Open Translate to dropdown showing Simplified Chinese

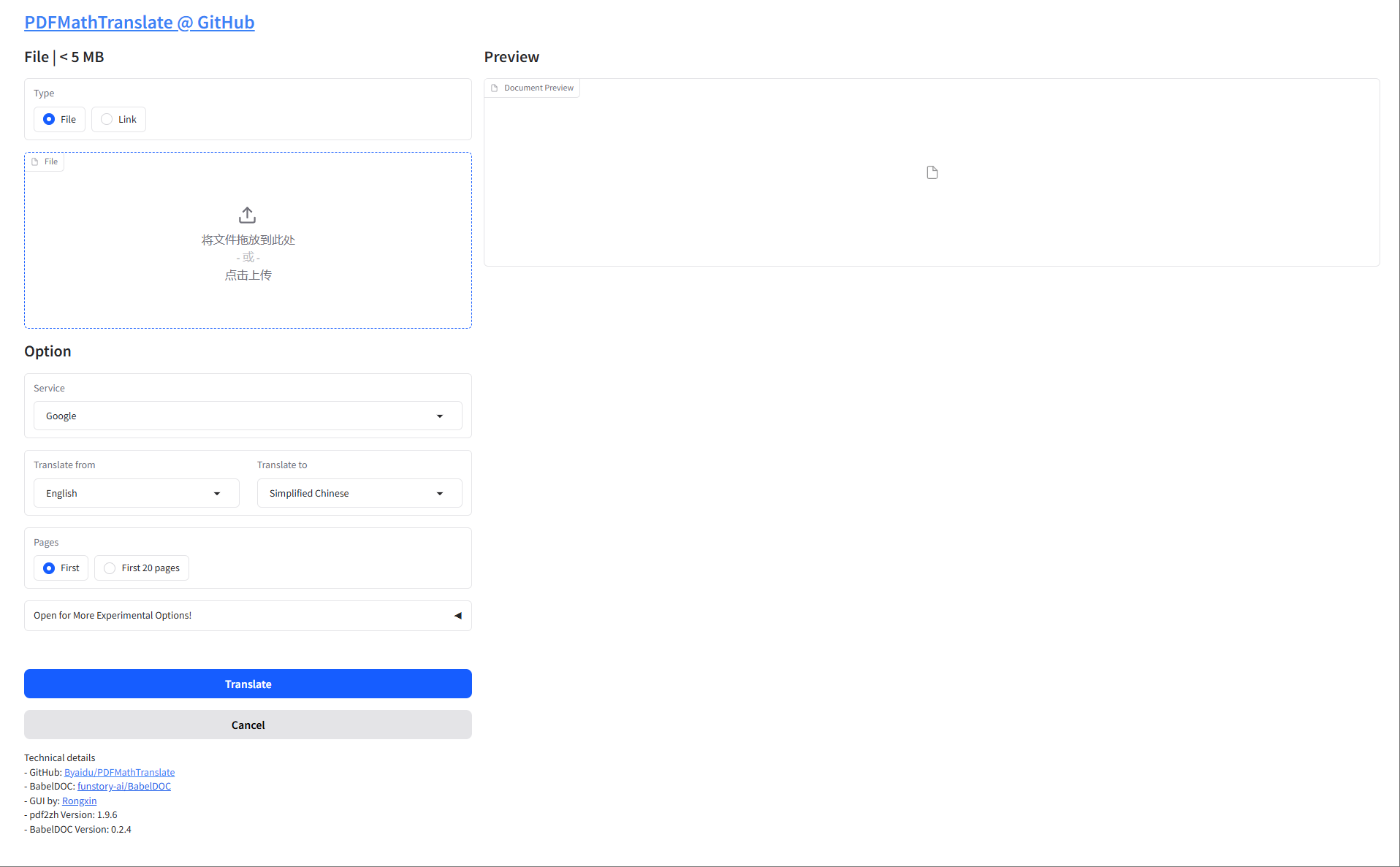click(359, 493)
